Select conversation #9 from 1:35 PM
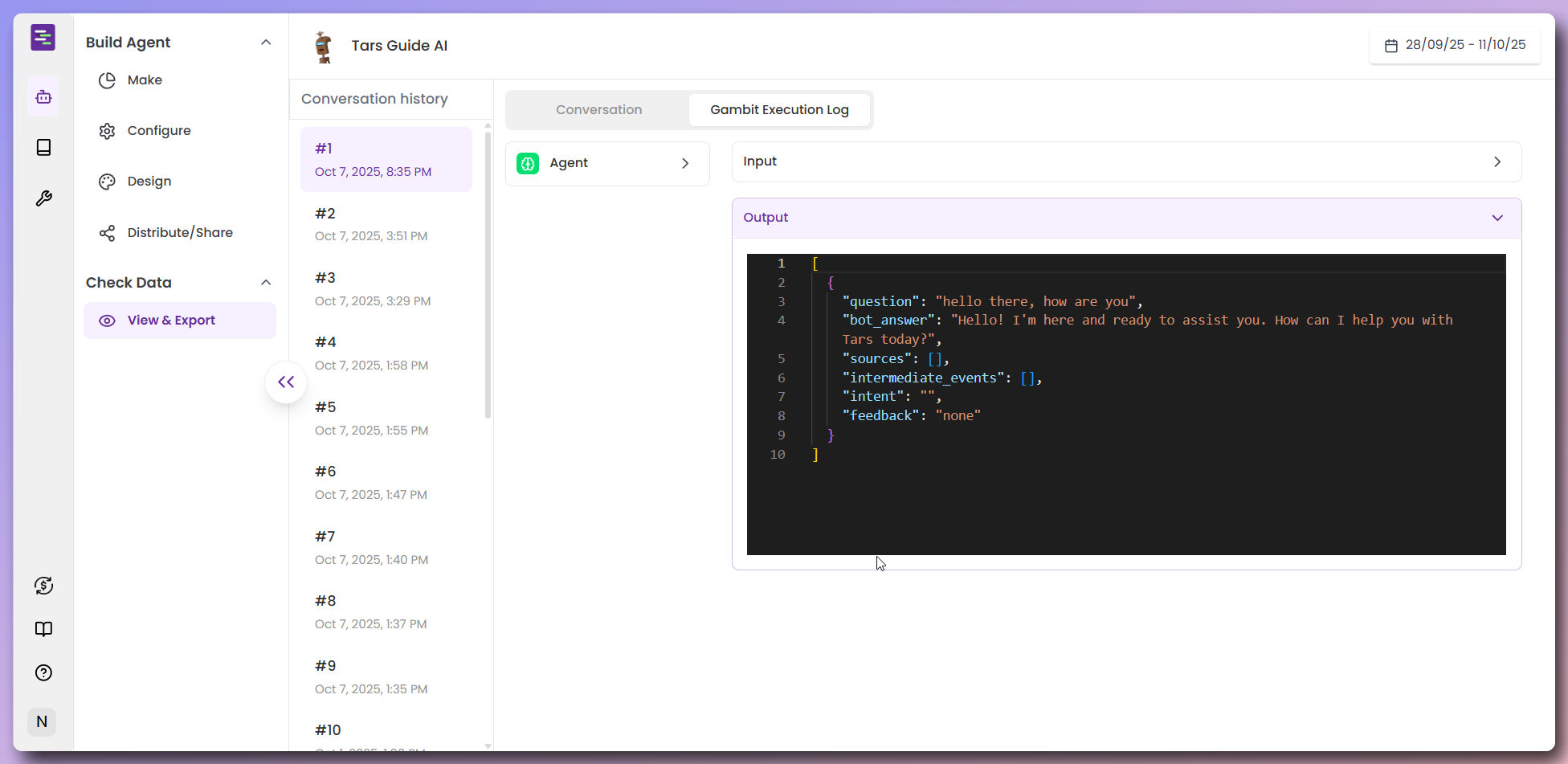 pos(386,676)
